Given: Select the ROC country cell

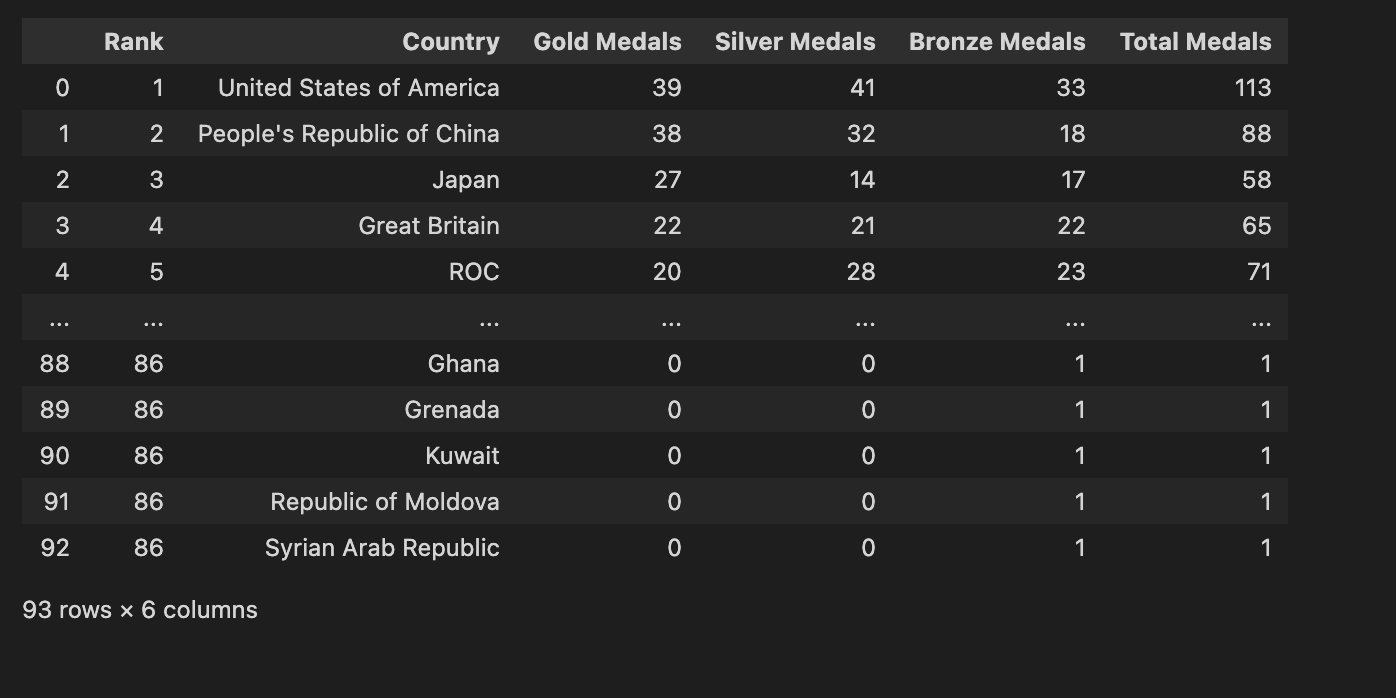Looking at the screenshot, I should pos(473,272).
